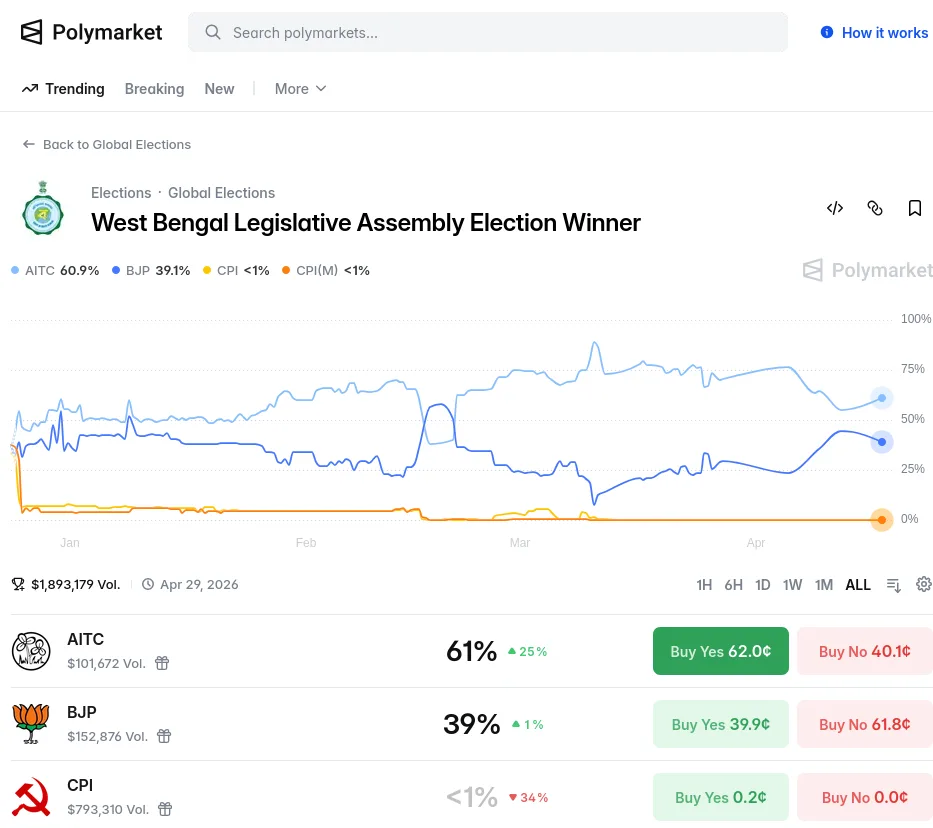Copy the market link icon
The height and width of the screenshot is (828, 933).
click(875, 208)
